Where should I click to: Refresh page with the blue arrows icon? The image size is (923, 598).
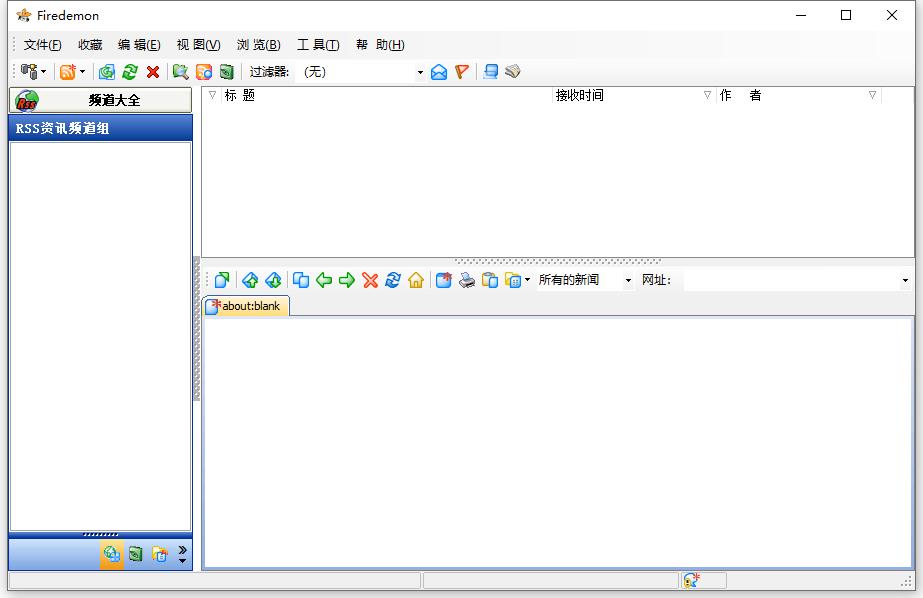393,280
